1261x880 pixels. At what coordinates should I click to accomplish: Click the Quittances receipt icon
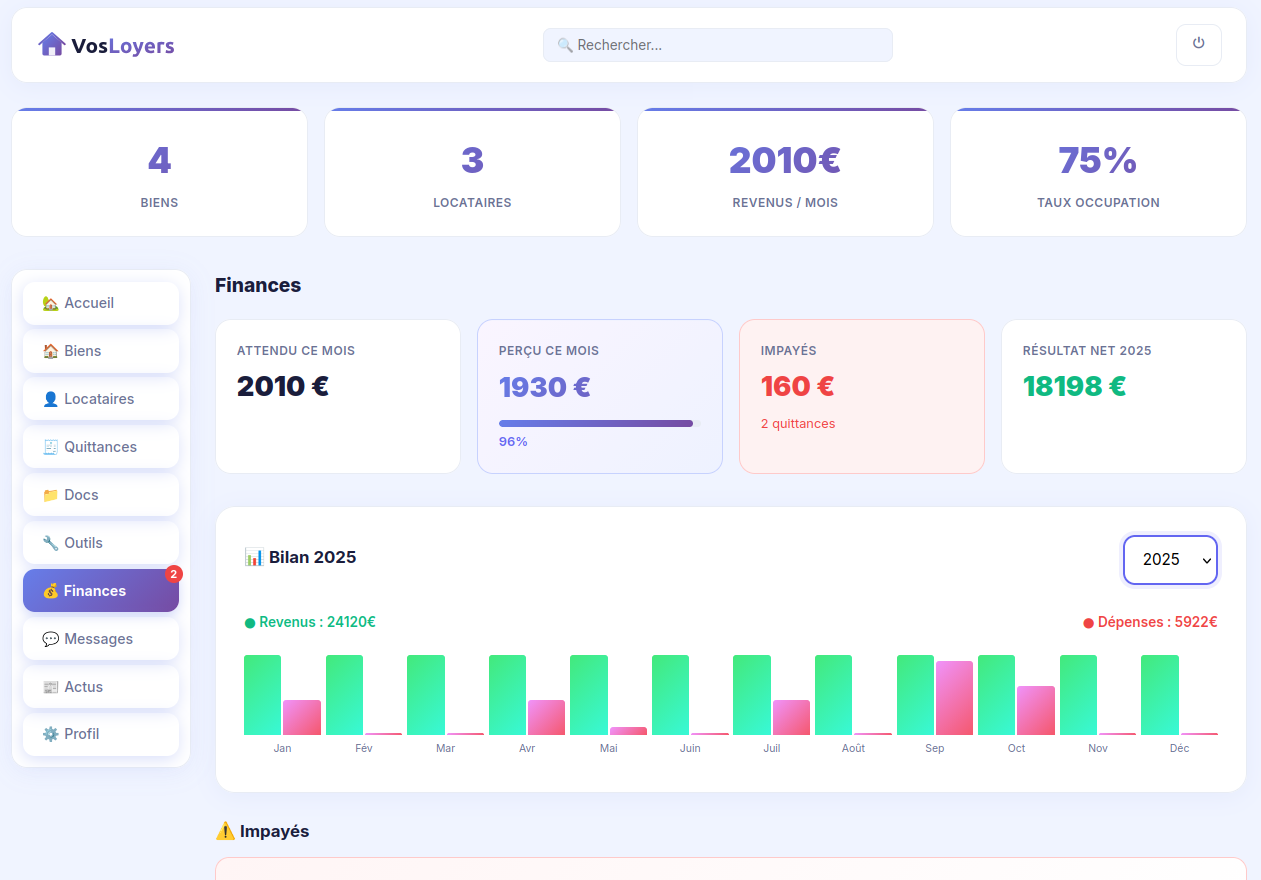[x=51, y=447]
